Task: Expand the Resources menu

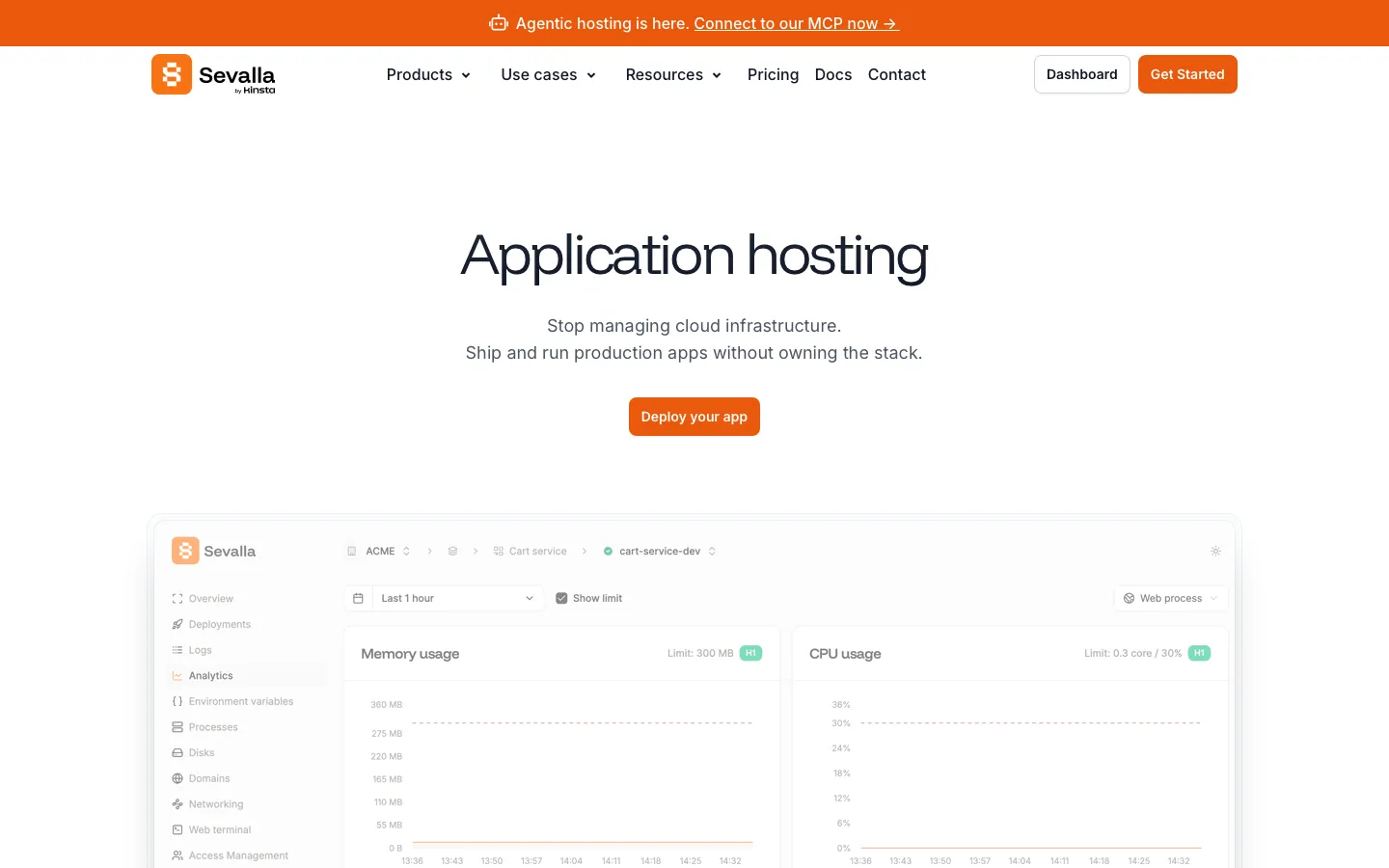Action: click(673, 74)
